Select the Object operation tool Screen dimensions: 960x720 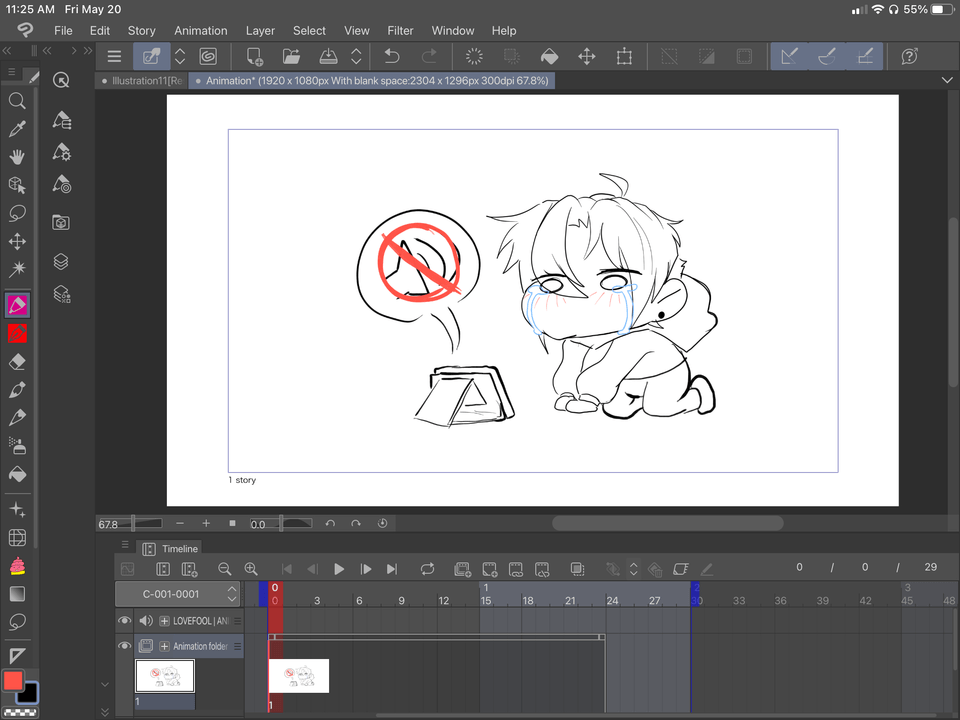click(x=17, y=185)
